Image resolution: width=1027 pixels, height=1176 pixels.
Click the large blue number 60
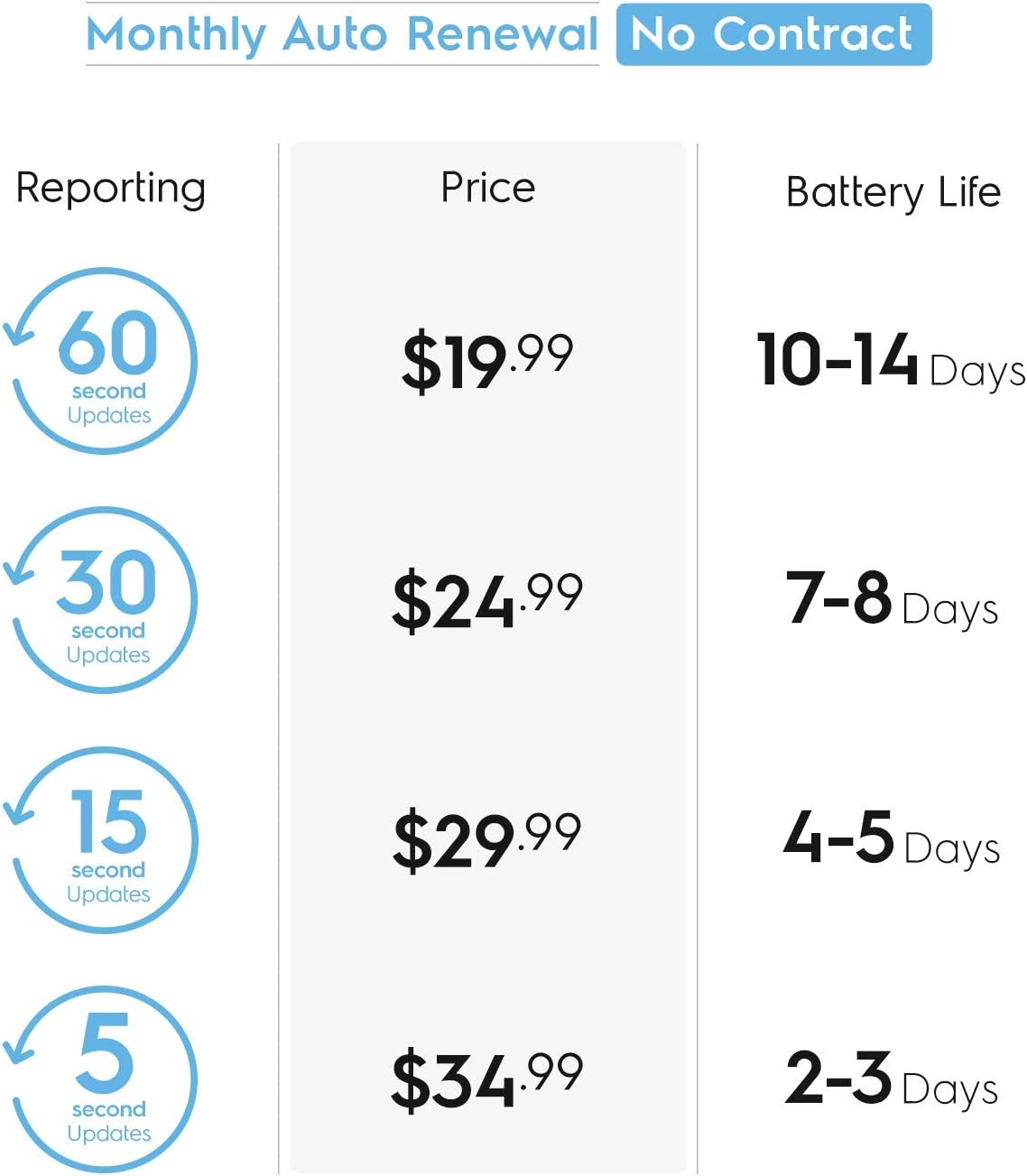tap(108, 342)
